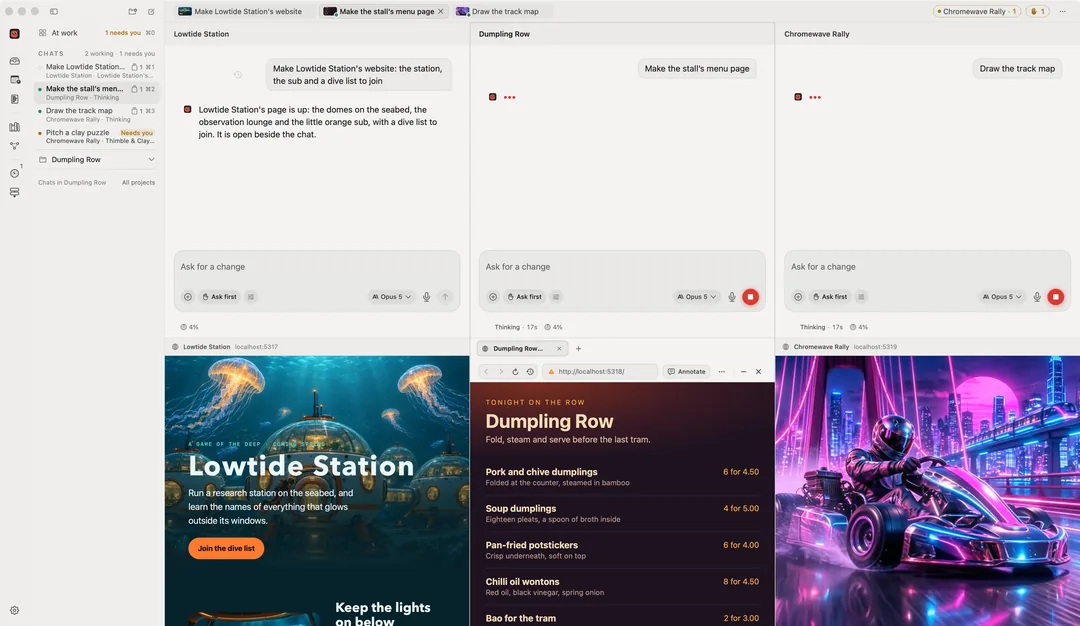The height and width of the screenshot is (626, 1080).
Task: Click the All projects link
Action: [138, 182]
